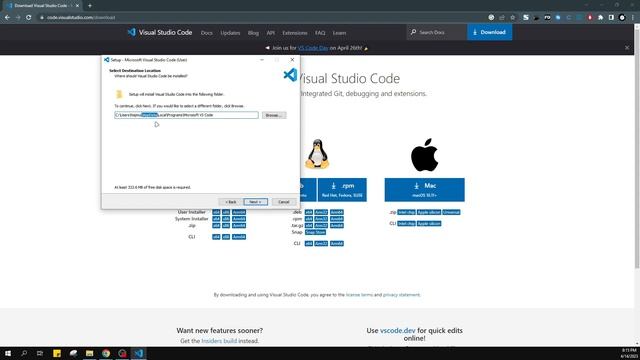
Task: Open the Blog navigation item
Action: coord(253,33)
